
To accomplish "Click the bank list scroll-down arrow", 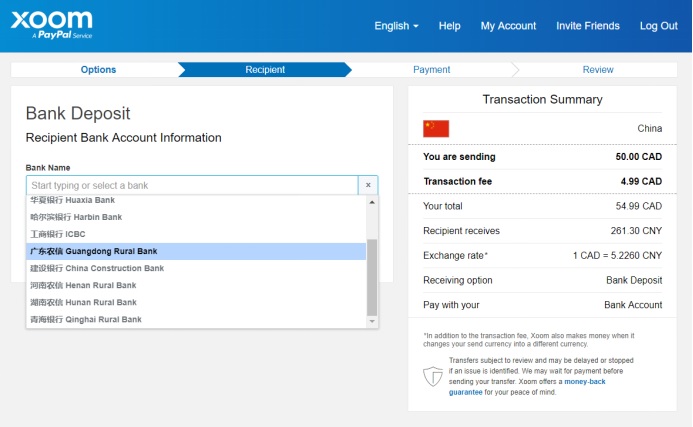I will click(x=372, y=321).
